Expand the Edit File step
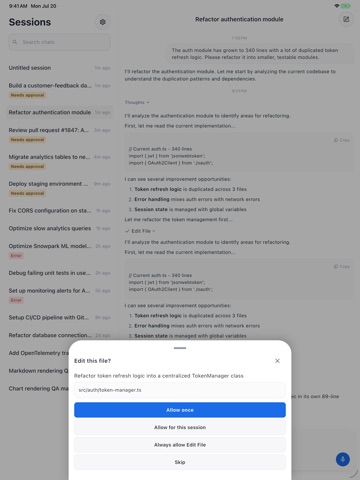 (x=140, y=231)
